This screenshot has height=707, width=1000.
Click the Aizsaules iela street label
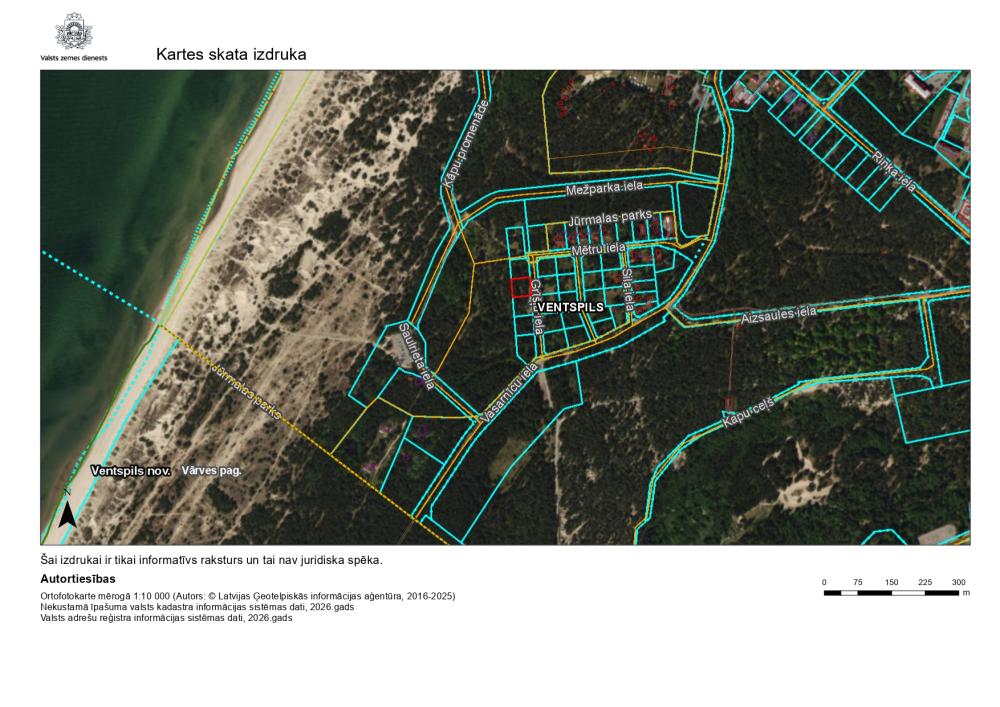point(778,315)
